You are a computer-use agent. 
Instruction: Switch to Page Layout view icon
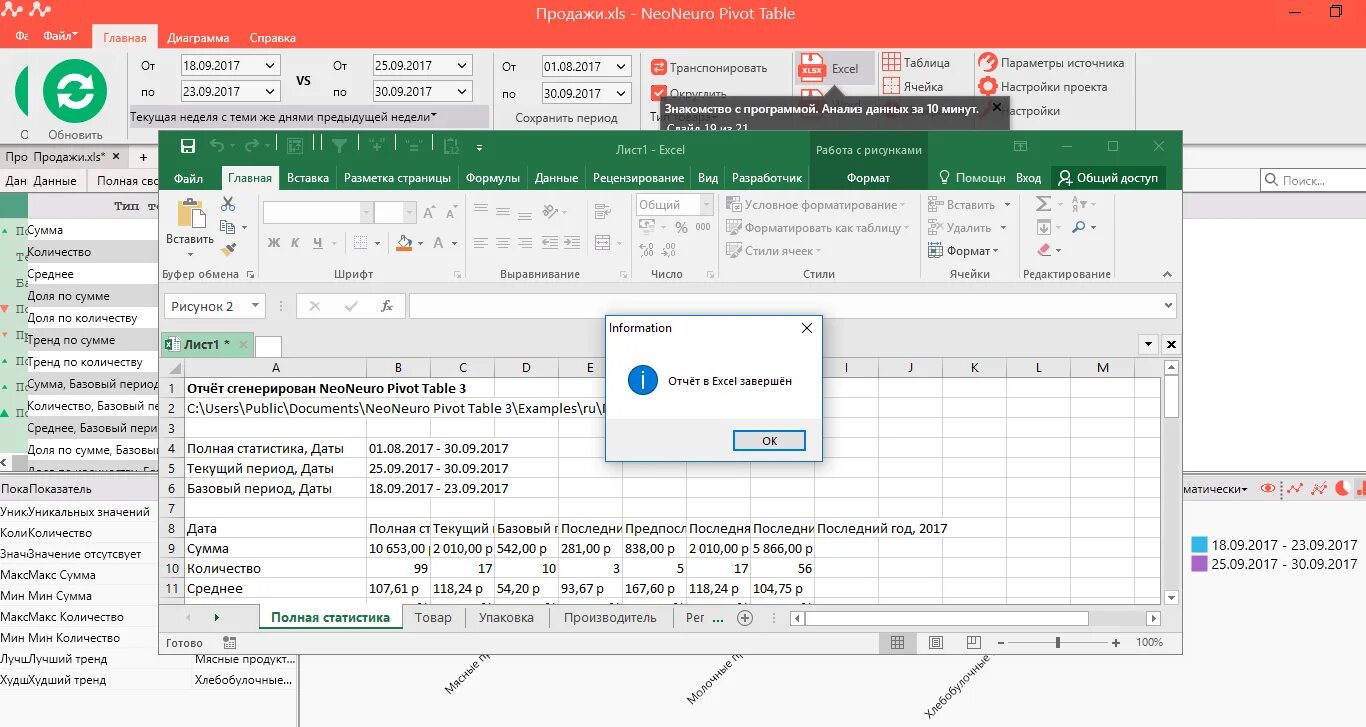click(936, 643)
